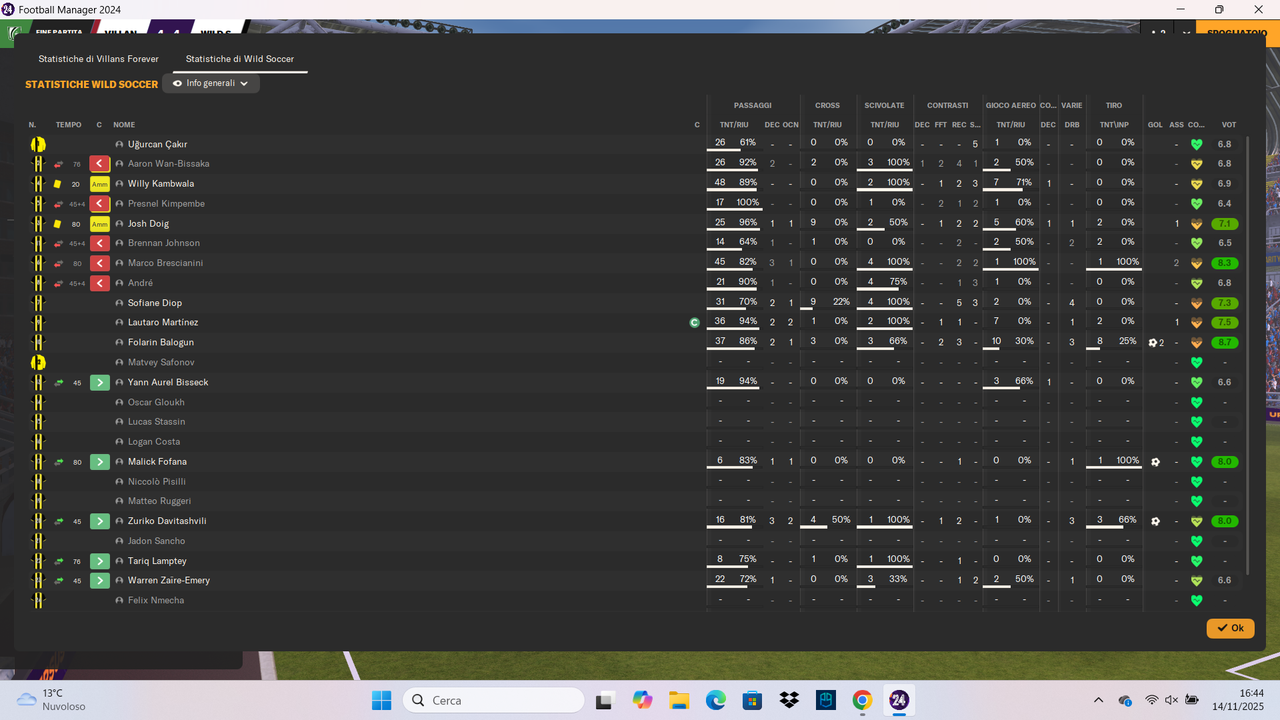Open the weather widget showing 13°C
This screenshot has width=1280, height=720.
[x=52, y=700]
